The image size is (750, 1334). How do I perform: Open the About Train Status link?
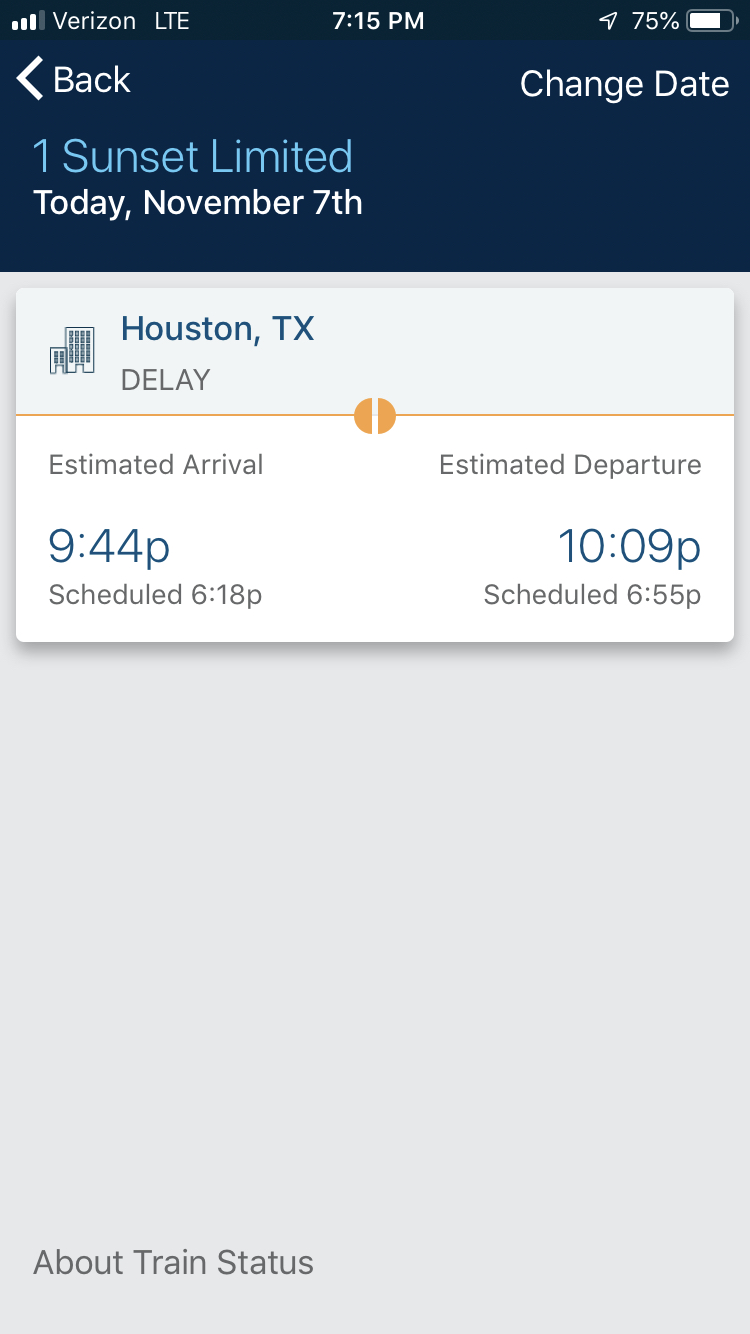point(174,1263)
